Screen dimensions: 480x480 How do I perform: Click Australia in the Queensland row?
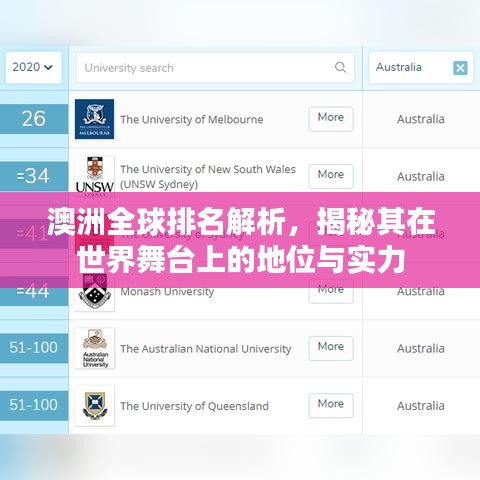pos(421,406)
